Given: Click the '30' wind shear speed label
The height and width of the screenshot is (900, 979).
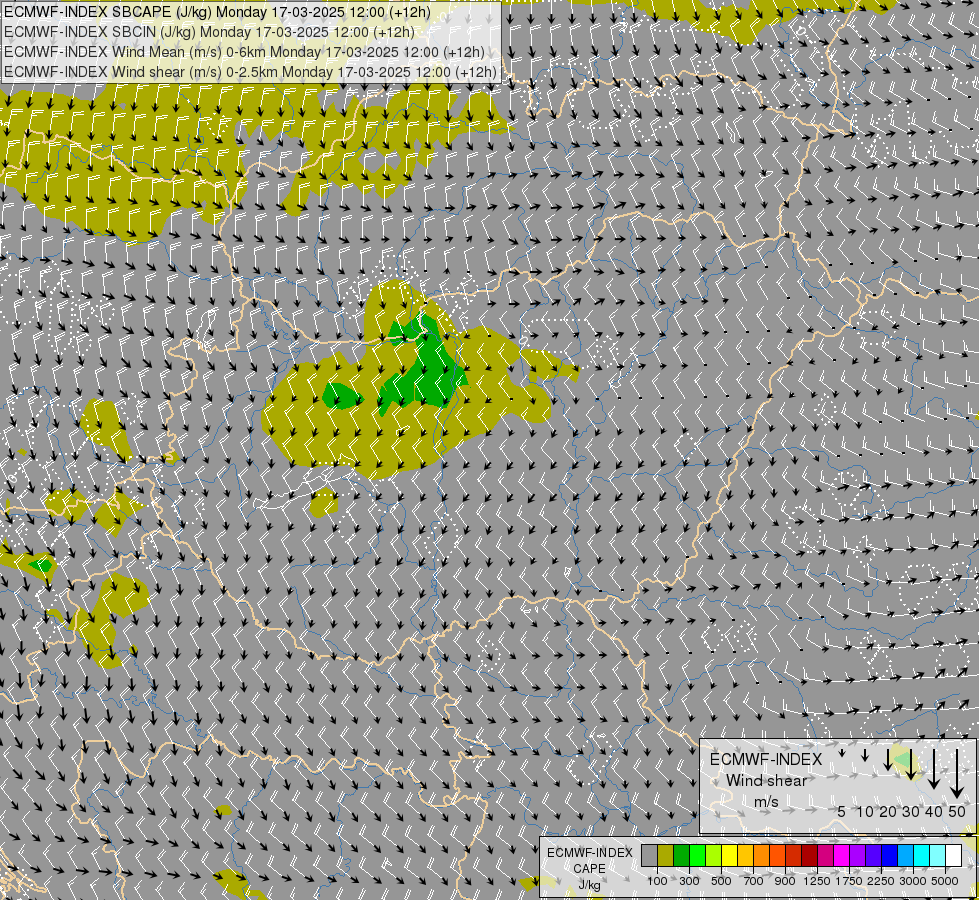Looking at the screenshot, I should [911, 811].
